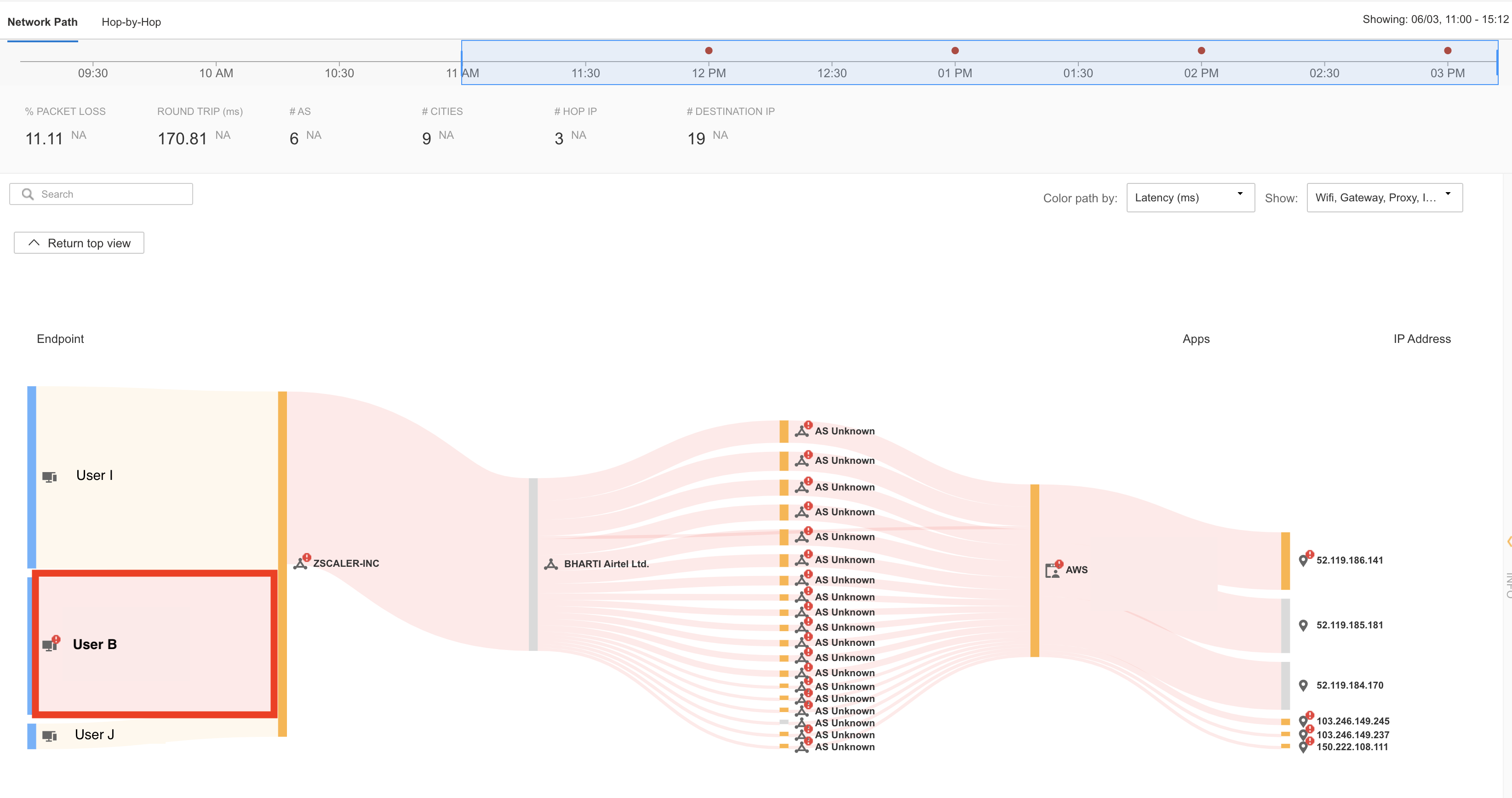Screen dimensions: 1512x798
Task: Click location pin for 52.119.185.181
Action: pyautogui.click(x=1303, y=625)
